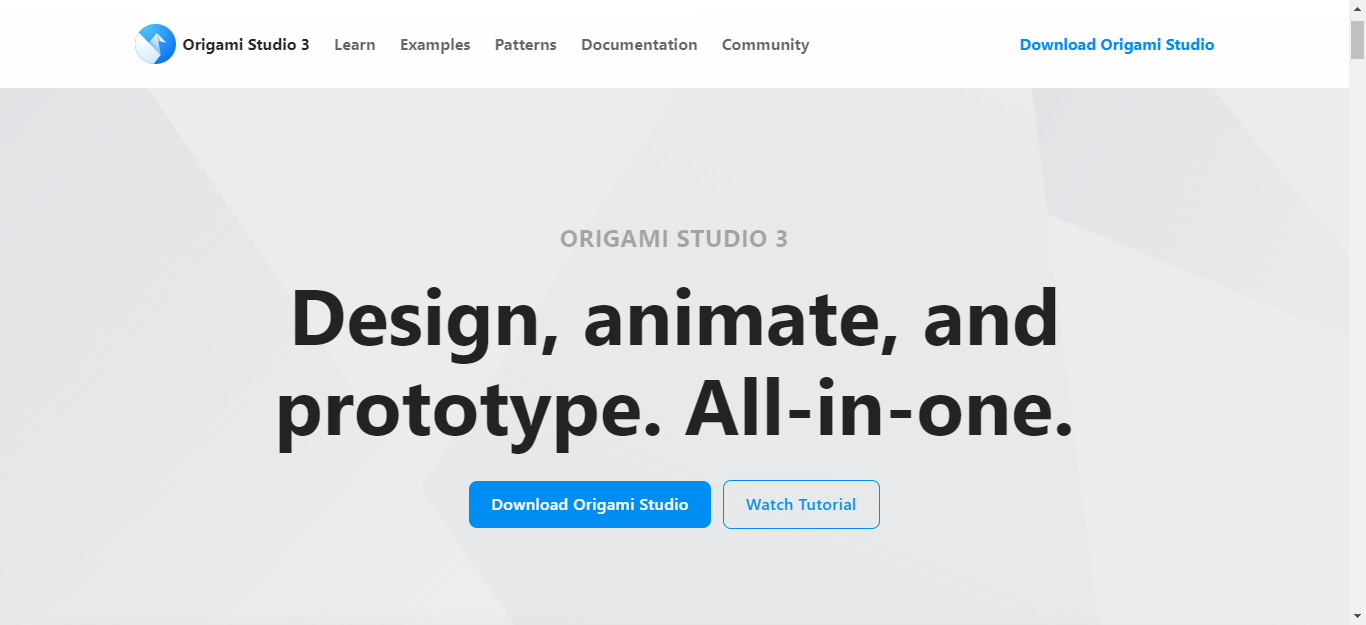The width and height of the screenshot is (1366, 625).
Task: Click the ORIGAMI STUDIO 3 subtitle text
Action: click(674, 239)
